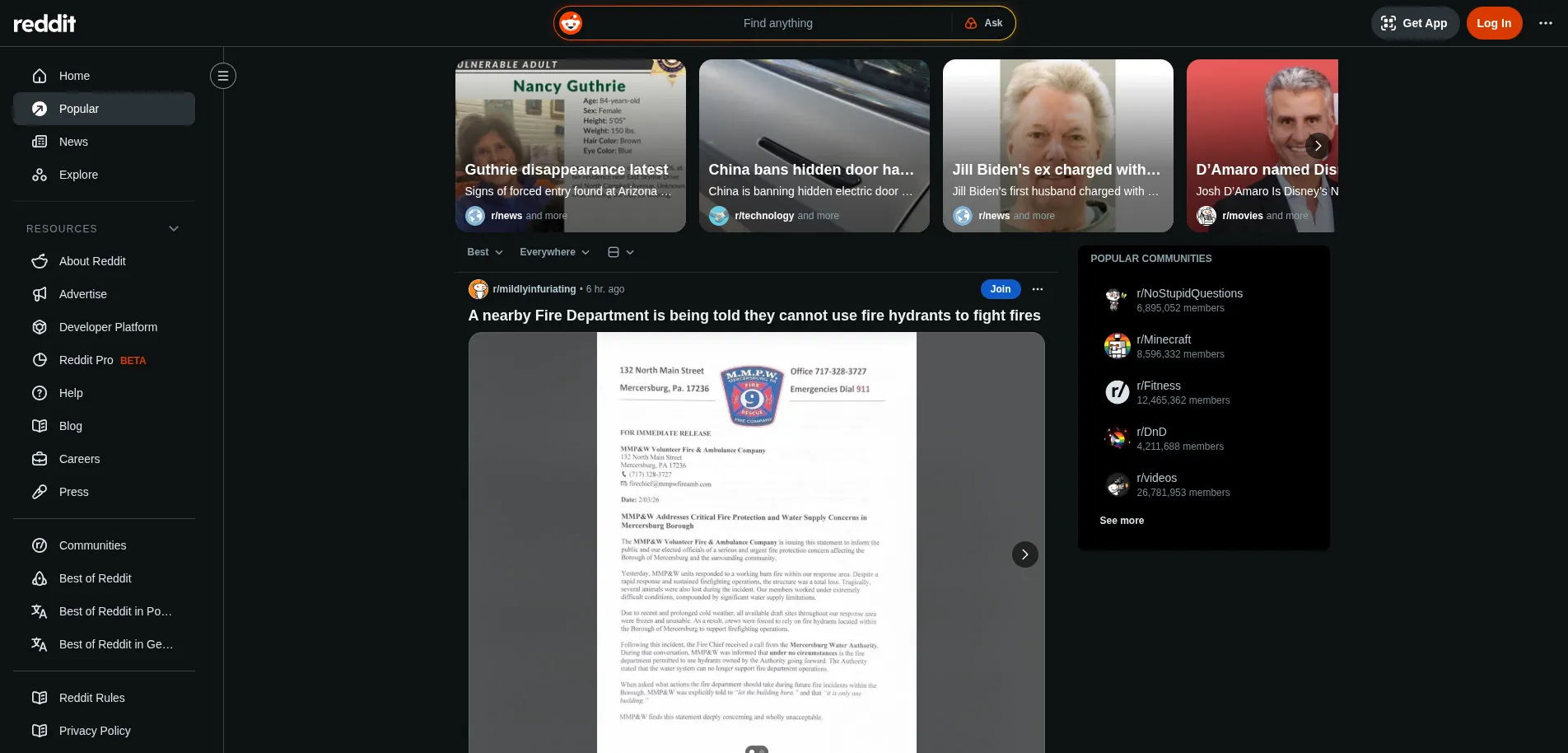Viewport: 1568px width, 753px height.
Task: Click the News icon in the sidebar
Action: (40, 142)
